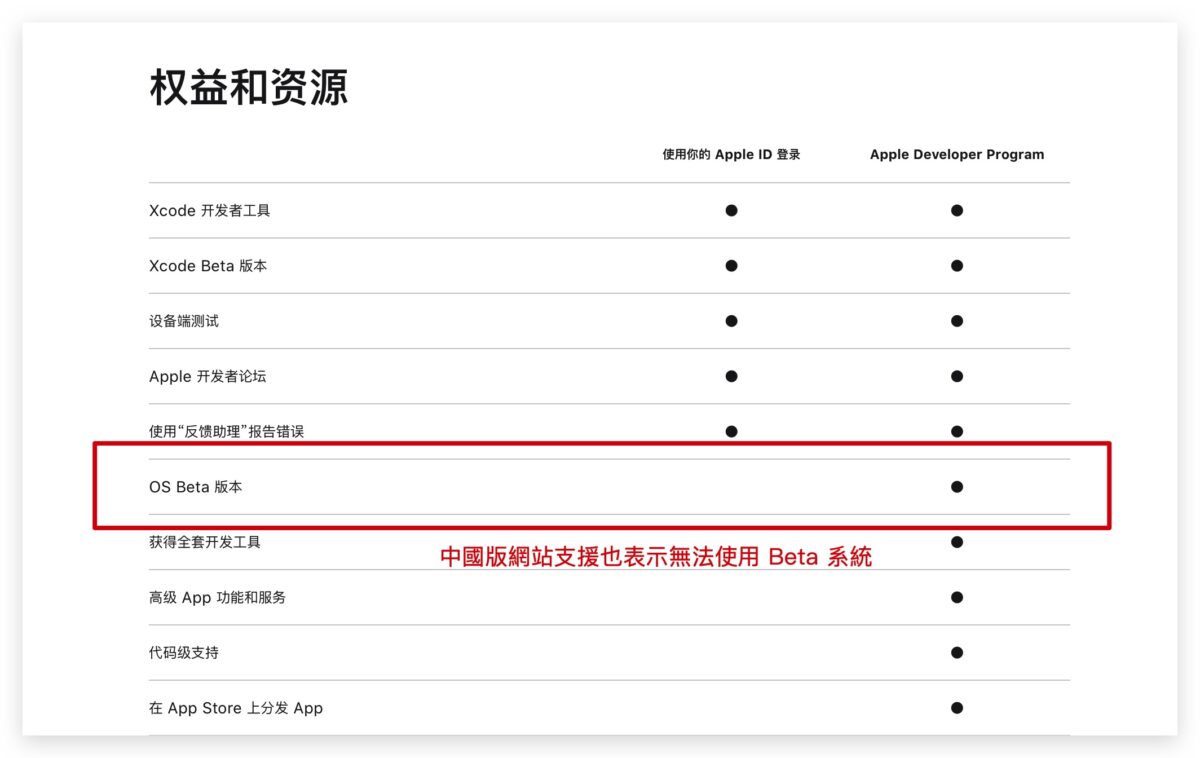Click Developer Program dot for 设备端测试
The height and width of the screenshot is (758, 1200).
pyautogui.click(x=957, y=321)
